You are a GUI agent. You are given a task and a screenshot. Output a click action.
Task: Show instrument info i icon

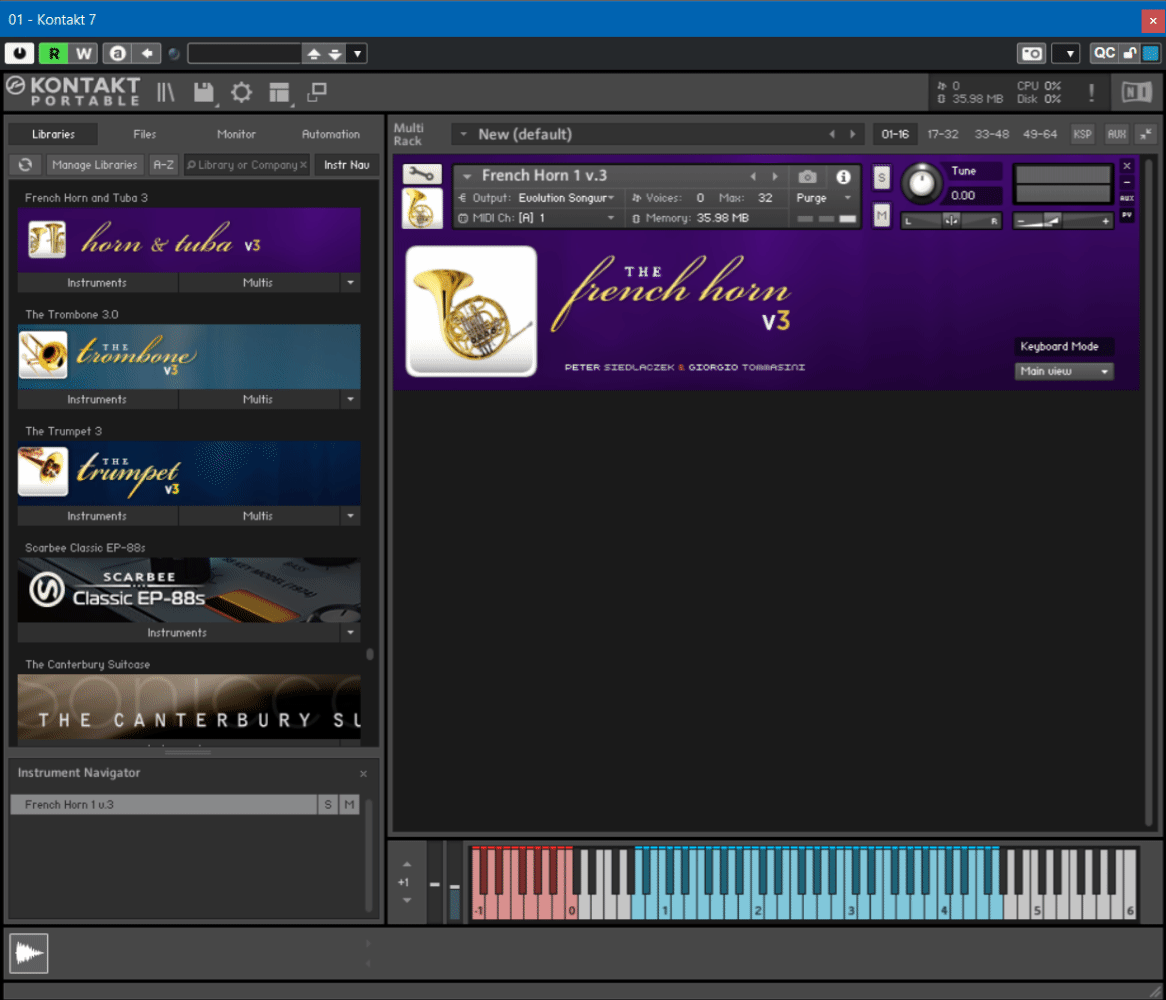tap(843, 177)
